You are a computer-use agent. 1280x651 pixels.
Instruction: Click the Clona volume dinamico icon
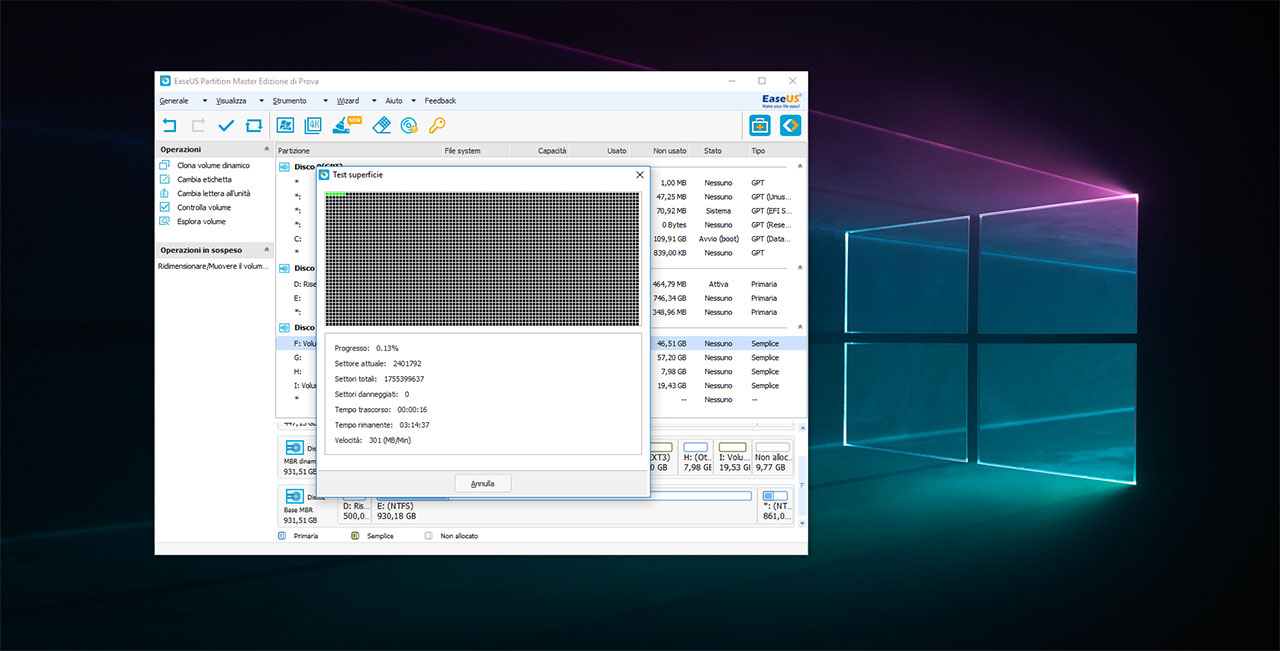tap(166, 165)
